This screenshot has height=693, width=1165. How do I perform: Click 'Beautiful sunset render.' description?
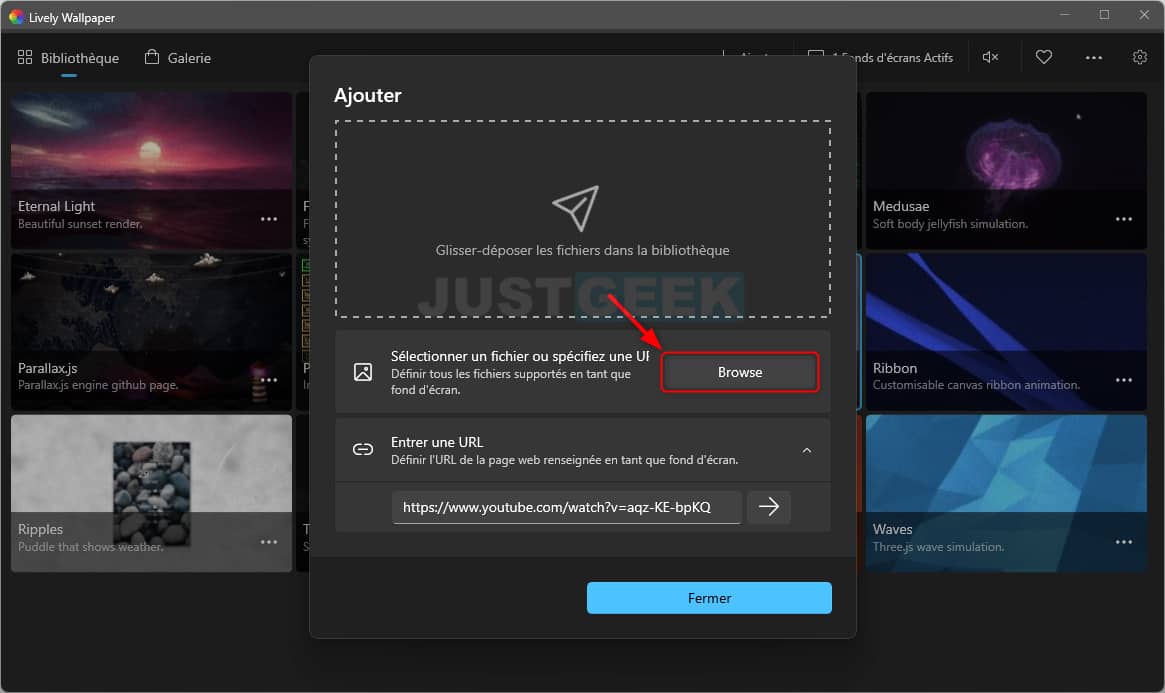click(79, 224)
